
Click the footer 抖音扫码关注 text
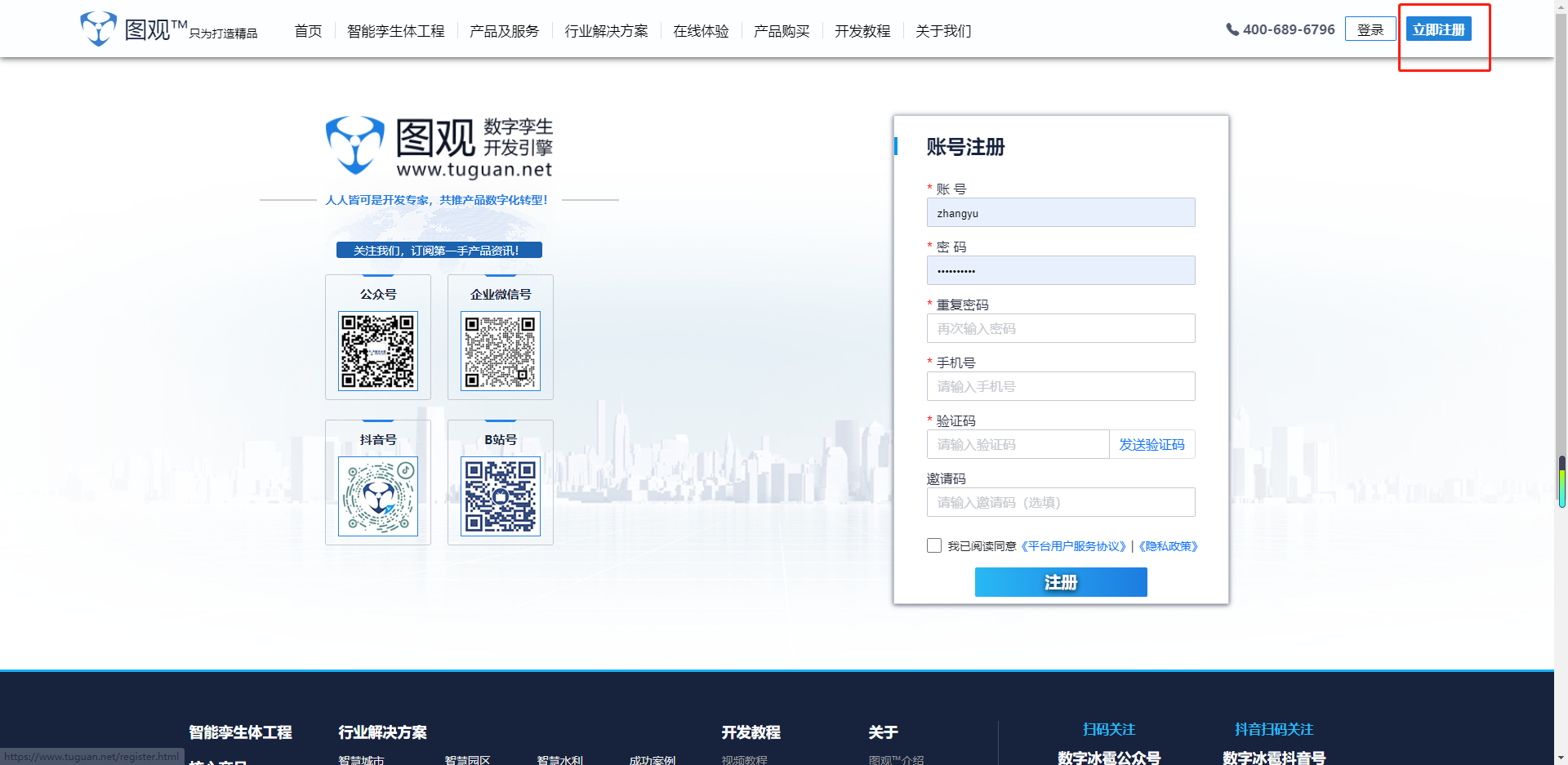tap(1274, 729)
